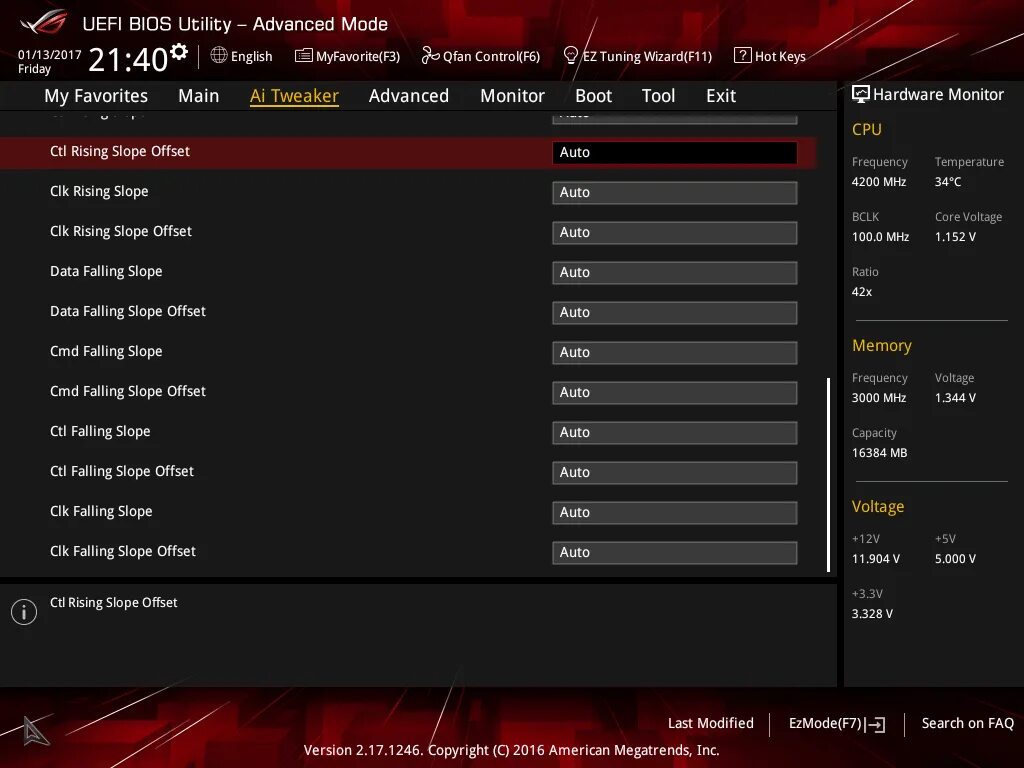Switch to My Favorites tab
This screenshot has height=768, width=1024.
(x=96, y=96)
